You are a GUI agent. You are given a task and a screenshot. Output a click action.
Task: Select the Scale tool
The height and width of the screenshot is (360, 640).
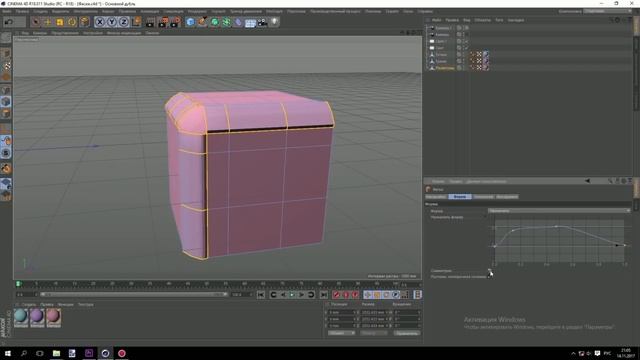point(60,22)
